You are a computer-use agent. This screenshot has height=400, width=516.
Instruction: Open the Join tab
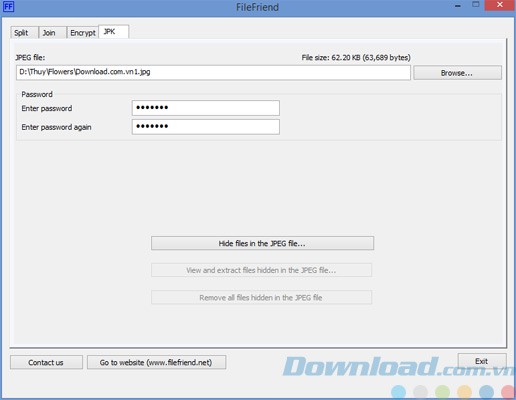click(52, 33)
